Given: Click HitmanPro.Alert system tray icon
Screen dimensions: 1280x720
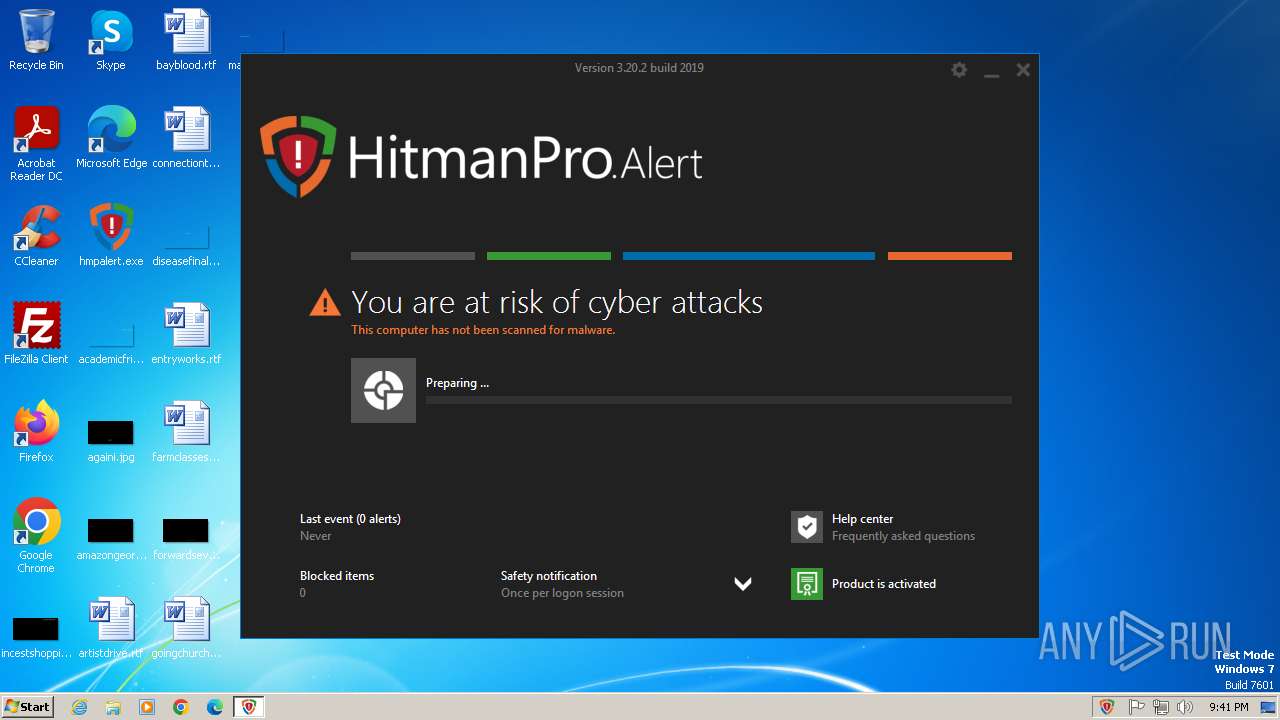Looking at the screenshot, I should pyautogui.click(x=1107, y=707).
